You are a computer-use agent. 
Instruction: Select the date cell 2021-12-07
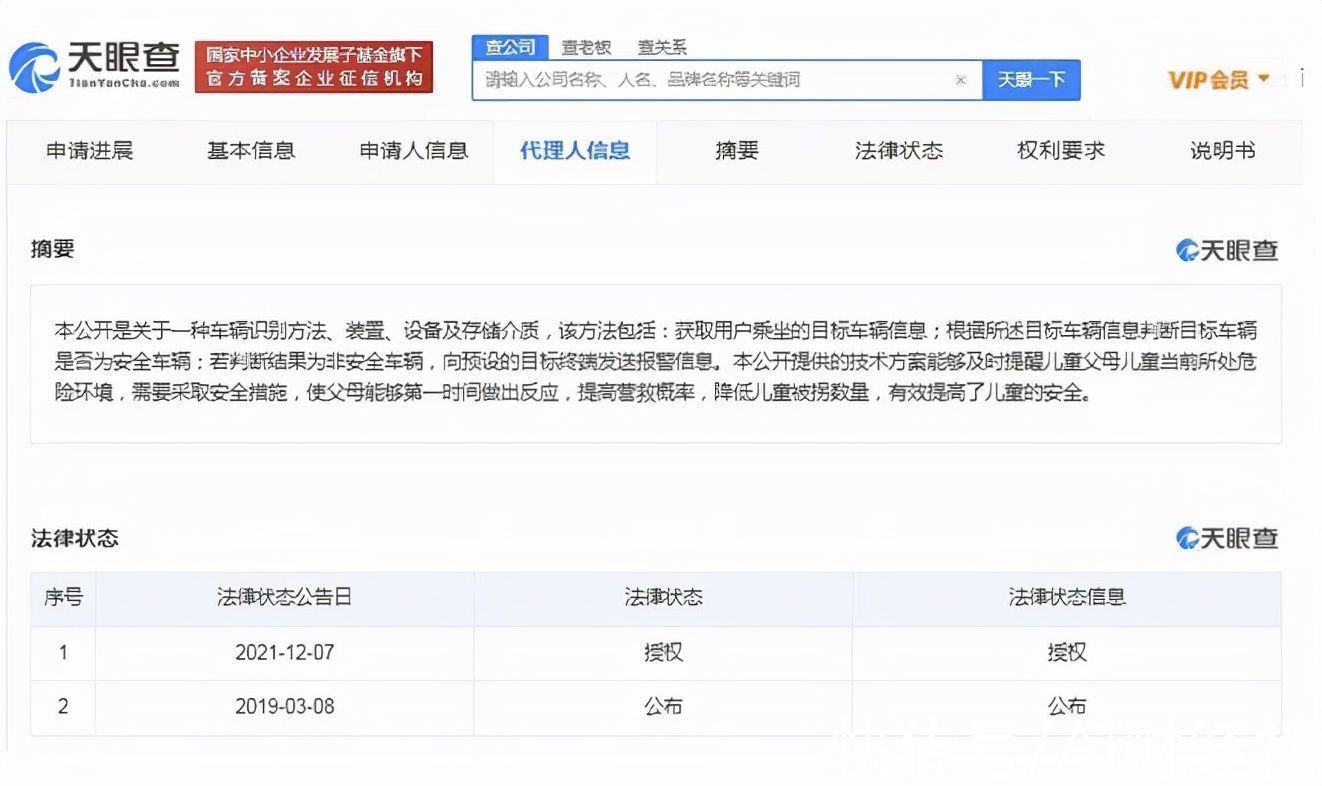285,653
